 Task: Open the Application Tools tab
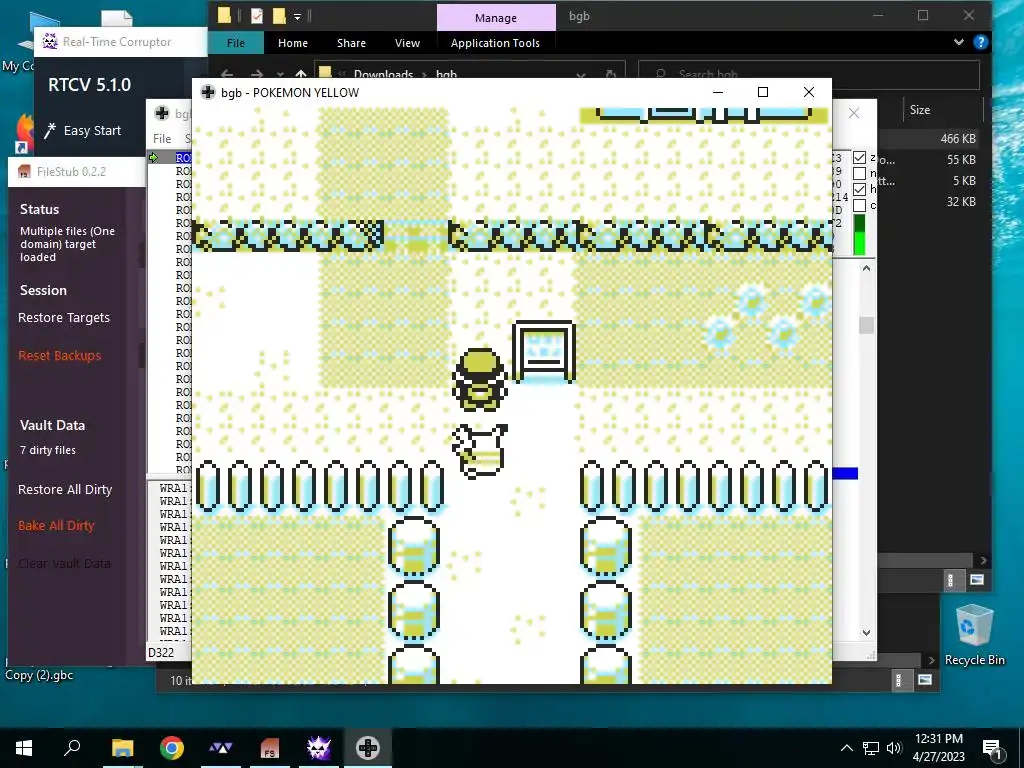[495, 43]
